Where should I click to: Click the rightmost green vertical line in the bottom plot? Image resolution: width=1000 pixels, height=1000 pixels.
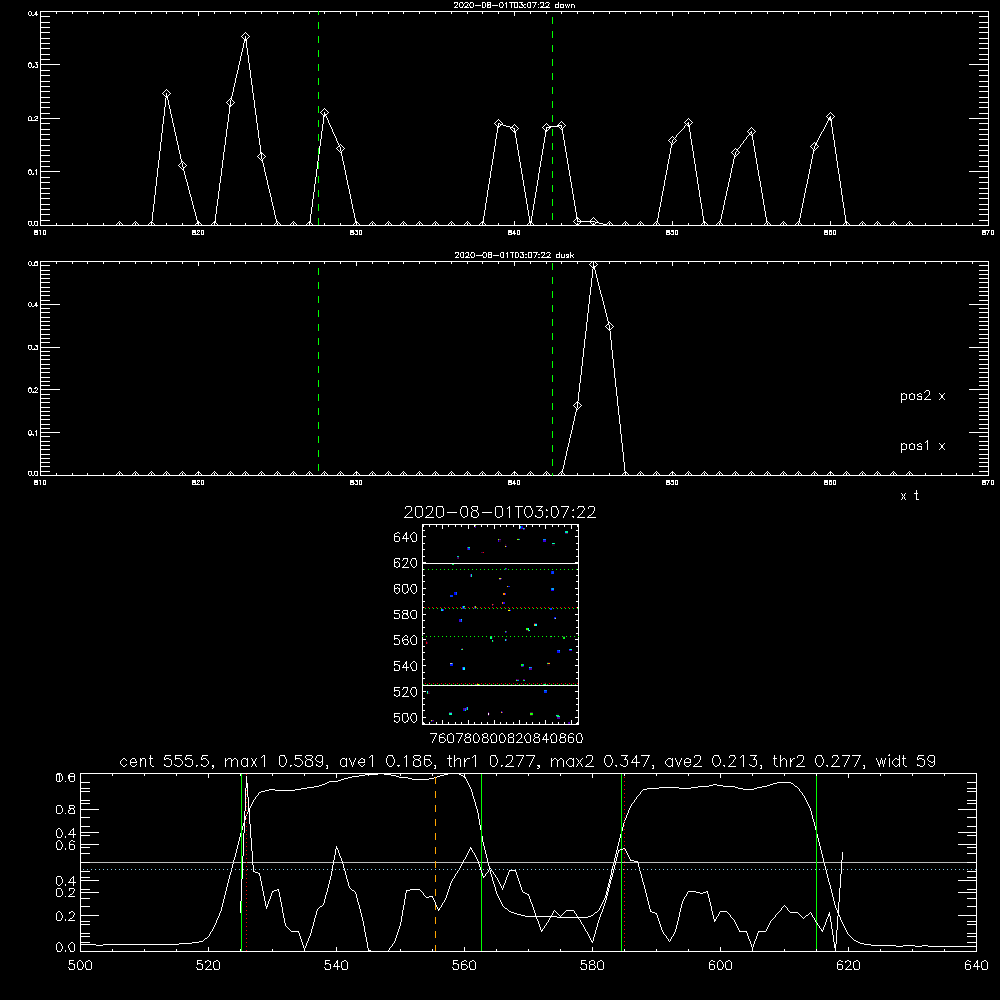(816, 862)
